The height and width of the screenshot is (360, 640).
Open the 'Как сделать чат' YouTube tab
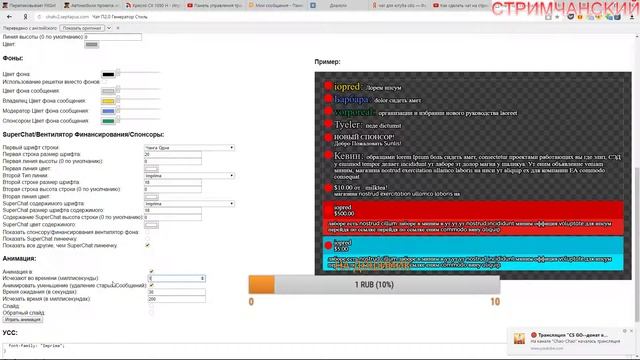click(x=460, y=5)
